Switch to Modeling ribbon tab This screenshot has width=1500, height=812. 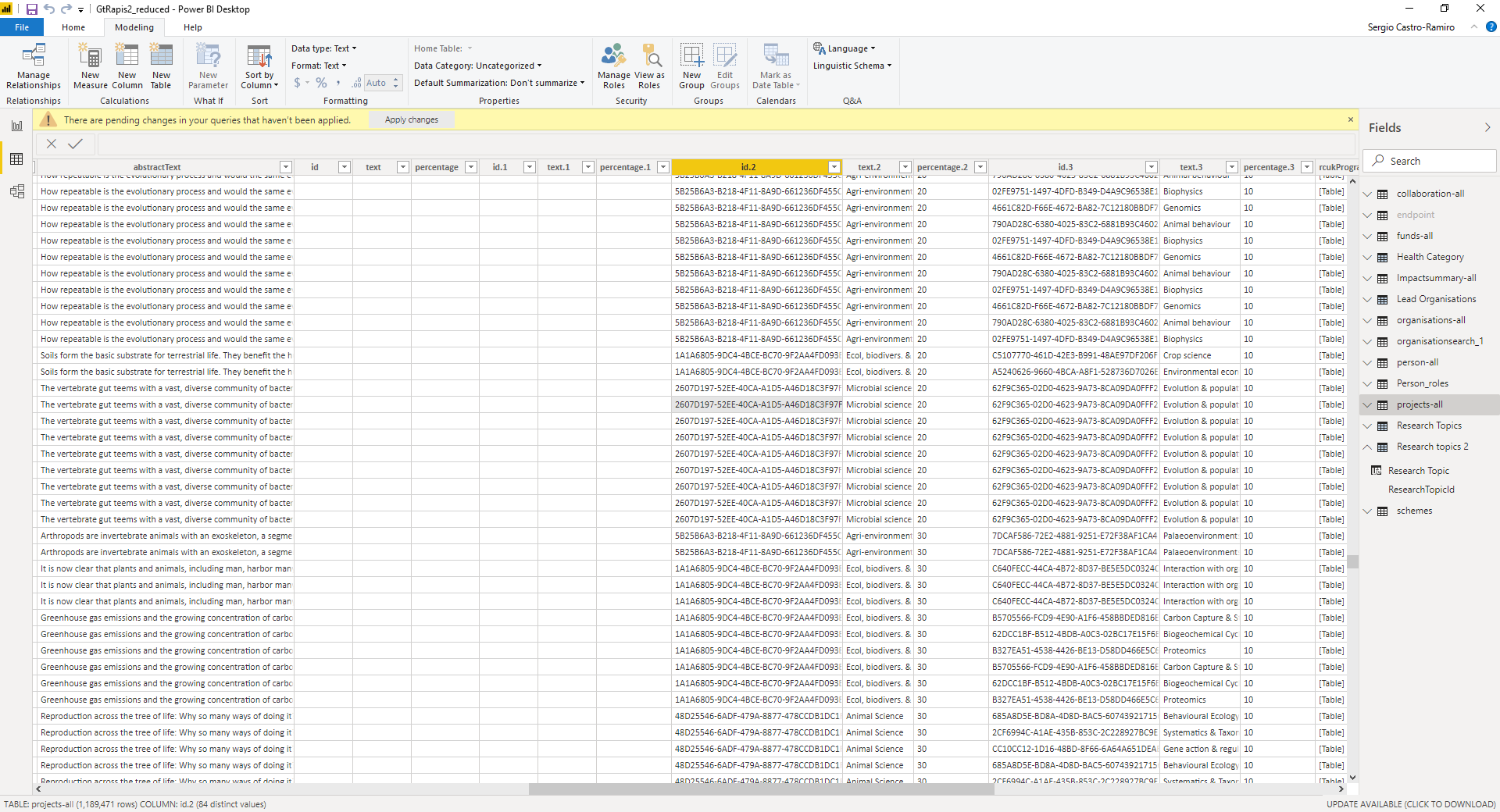coord(134,27)
